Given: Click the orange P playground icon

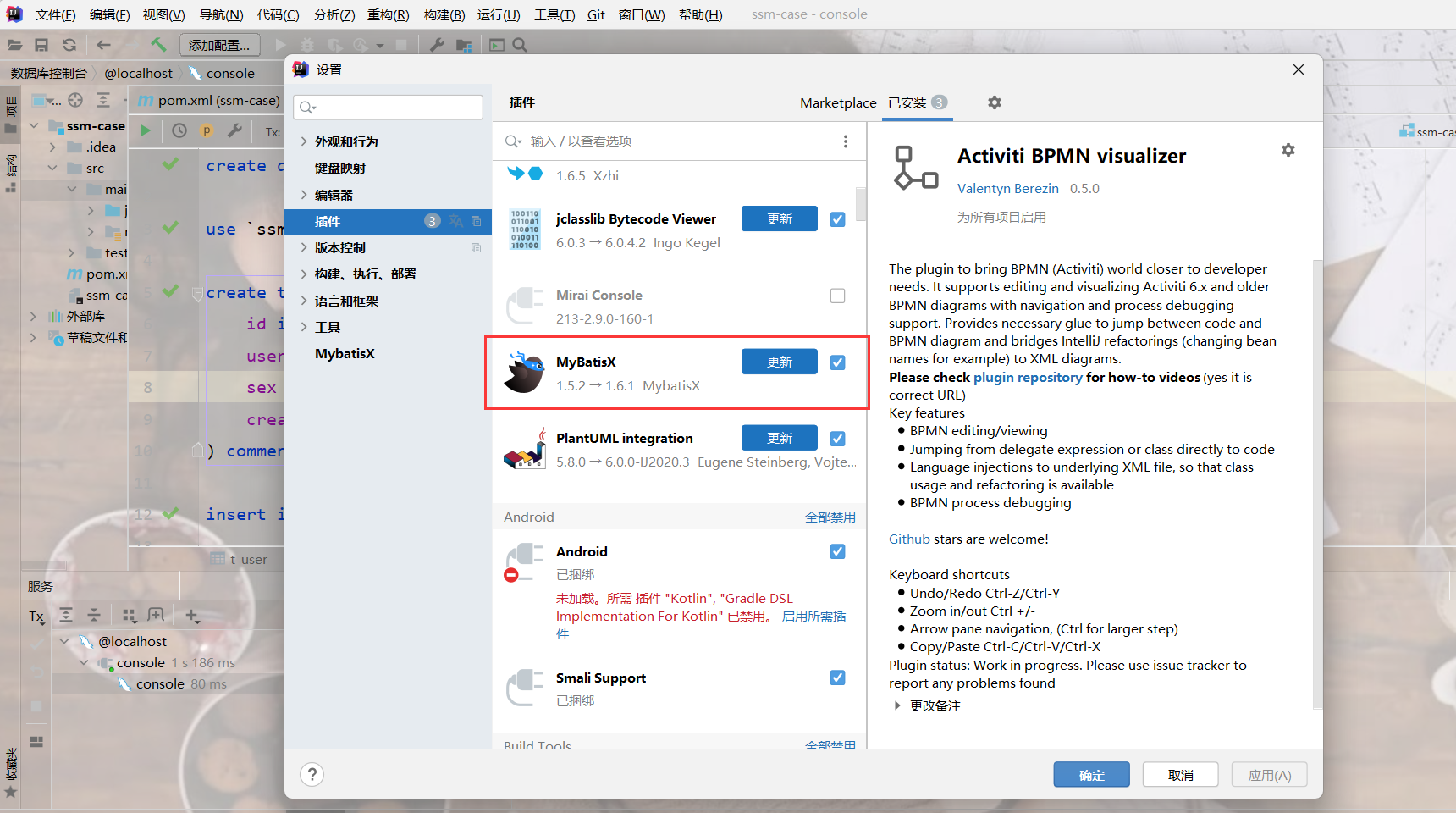Looking at the screenshot, I should tap(207, 130).
